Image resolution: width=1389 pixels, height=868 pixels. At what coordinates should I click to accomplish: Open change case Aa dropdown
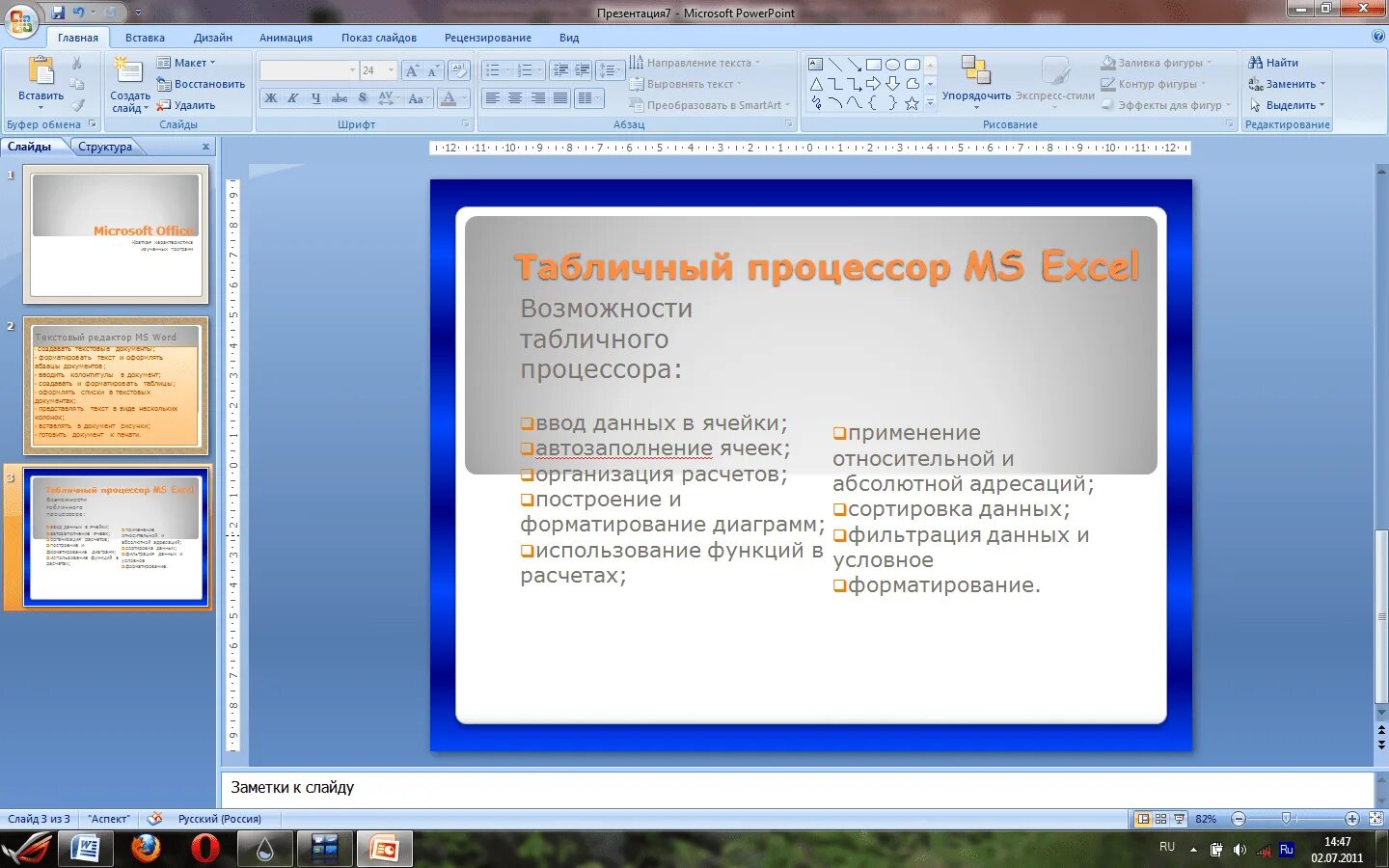coord(418,98)
